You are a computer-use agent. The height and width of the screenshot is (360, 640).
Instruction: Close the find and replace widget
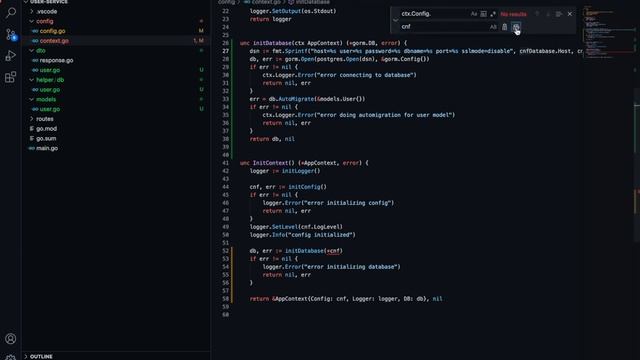(x=570, y=14)
